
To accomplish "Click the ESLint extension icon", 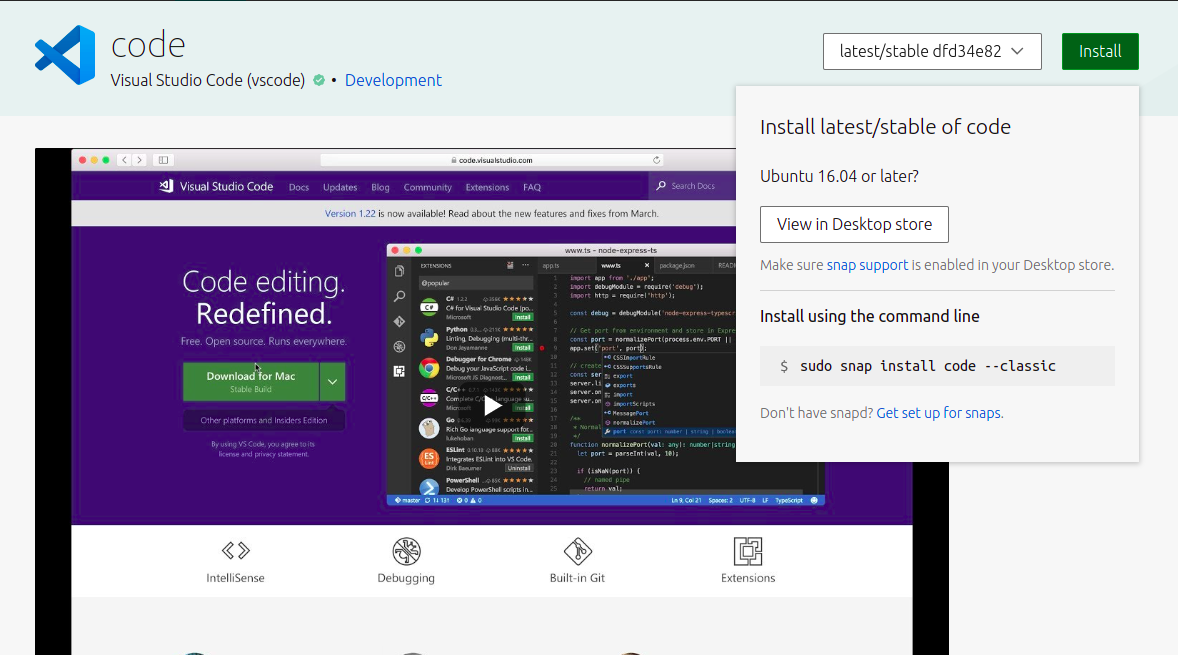I will tap(429, 457).
